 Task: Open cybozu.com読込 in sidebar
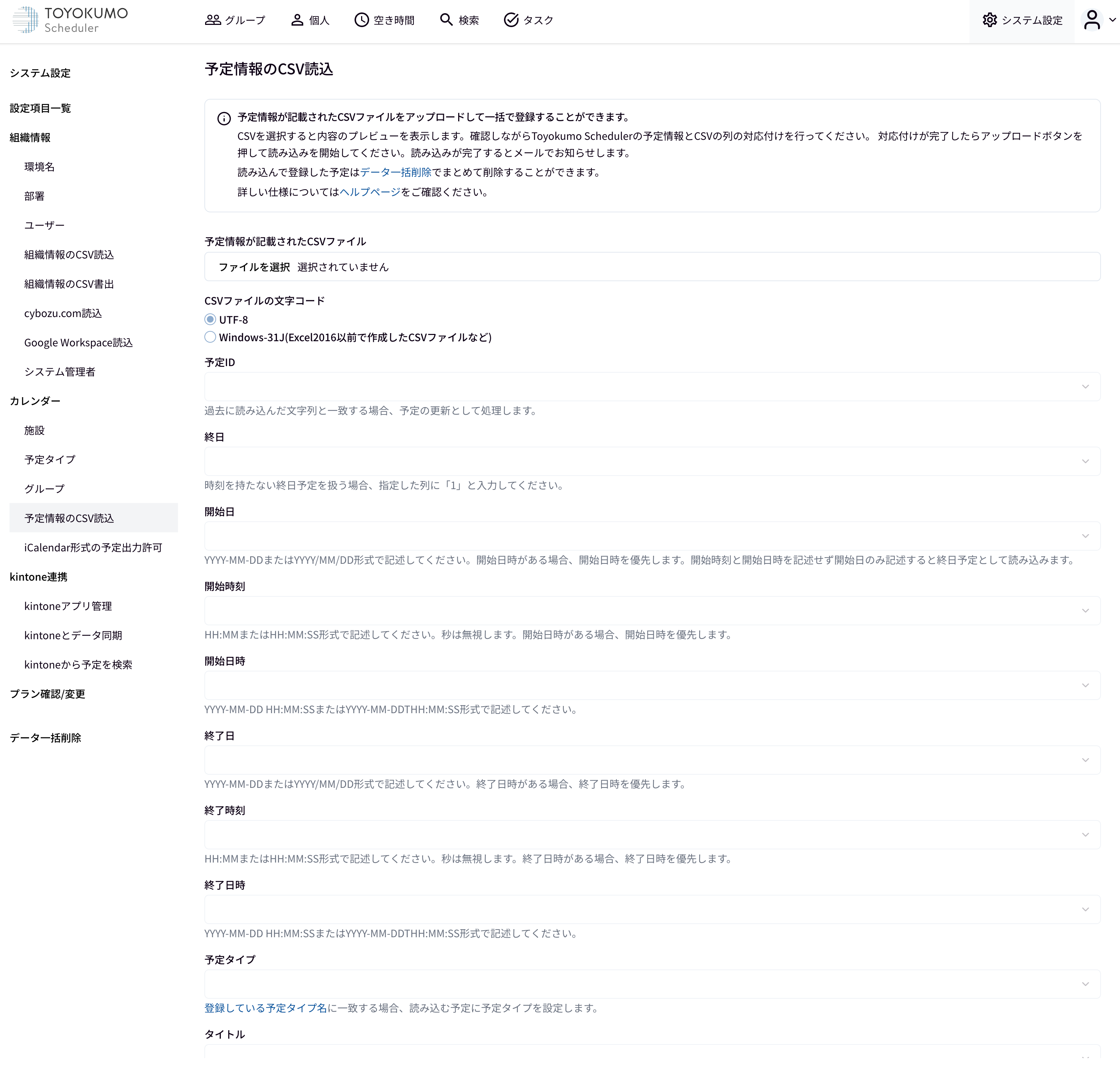[63, 313]
